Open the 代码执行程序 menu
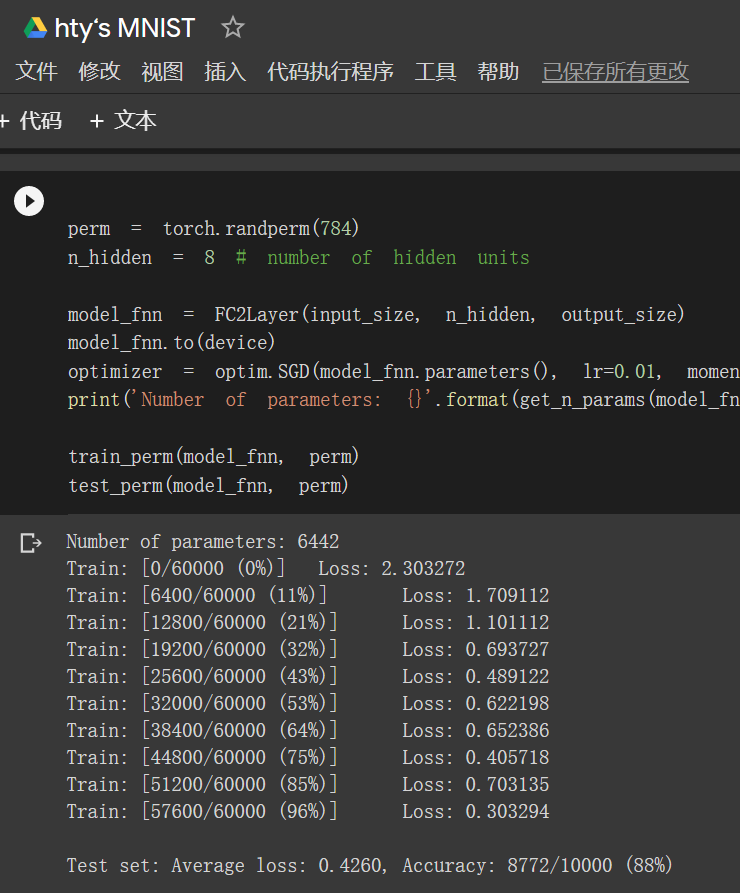 tap(330, 72)
